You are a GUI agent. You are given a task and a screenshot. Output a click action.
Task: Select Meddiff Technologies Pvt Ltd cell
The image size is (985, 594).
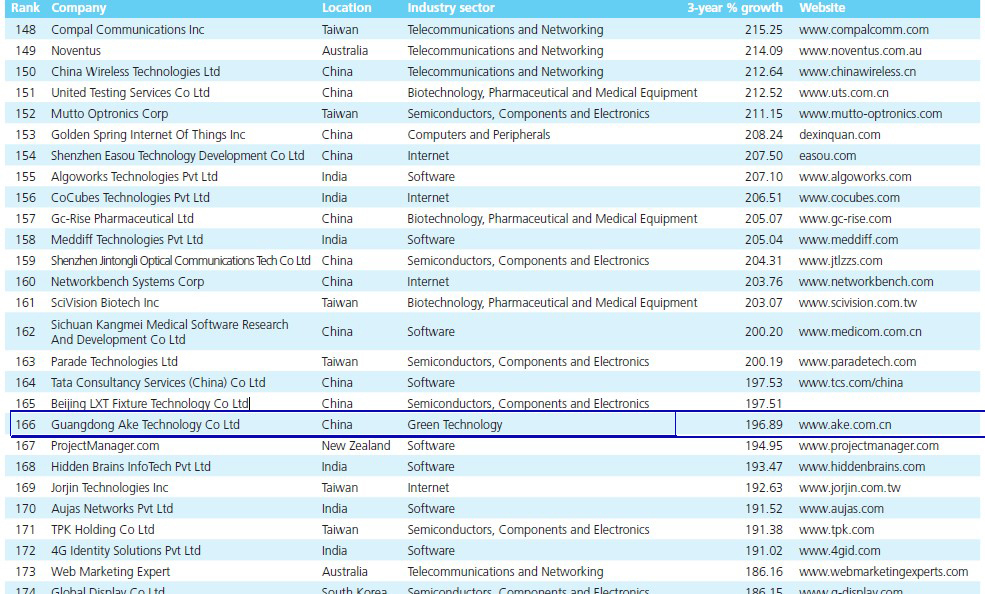pyautogui.click(x=127, y=240)
